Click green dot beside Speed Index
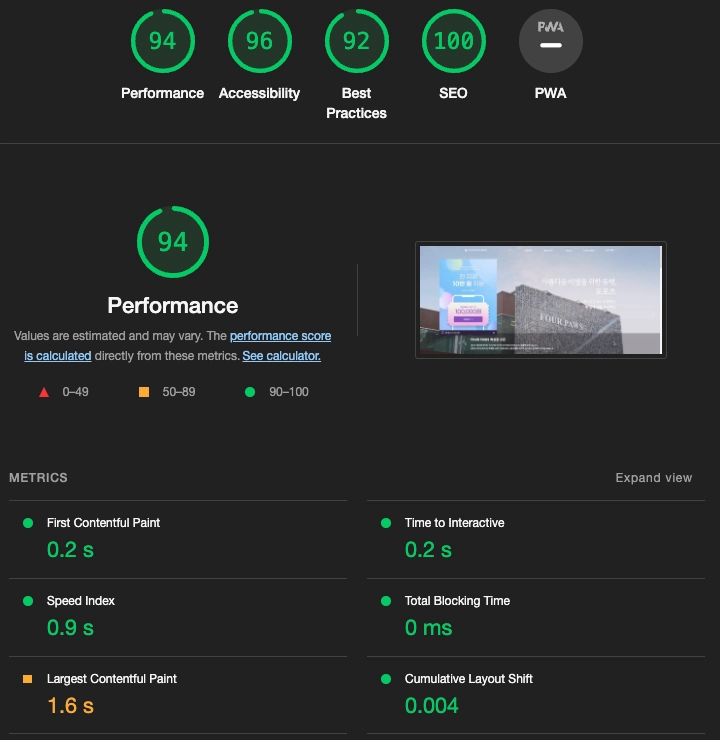This screenshot has height=740, width=720. [x=28, y=601]
